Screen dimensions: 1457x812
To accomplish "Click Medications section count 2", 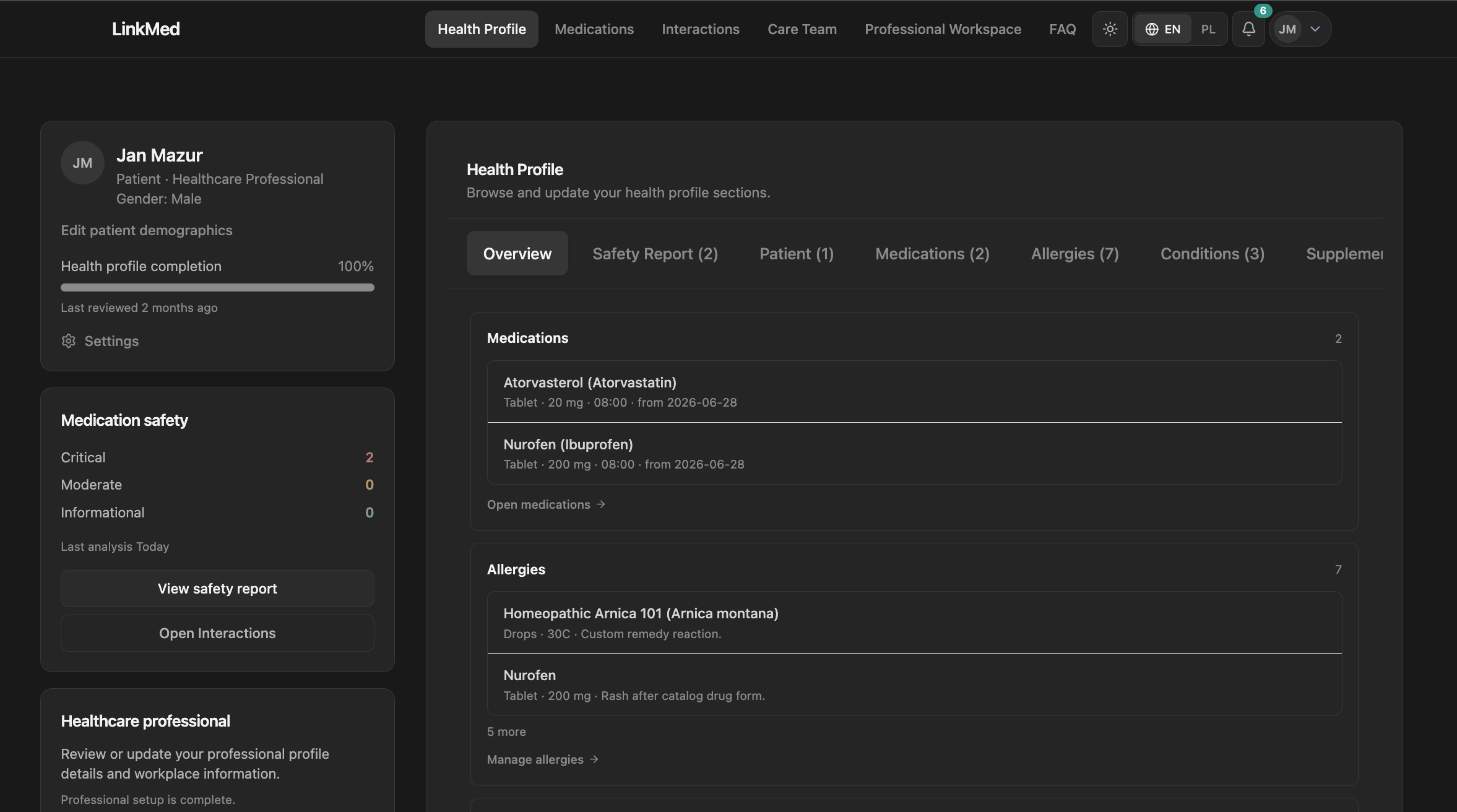I will 1338,339.
